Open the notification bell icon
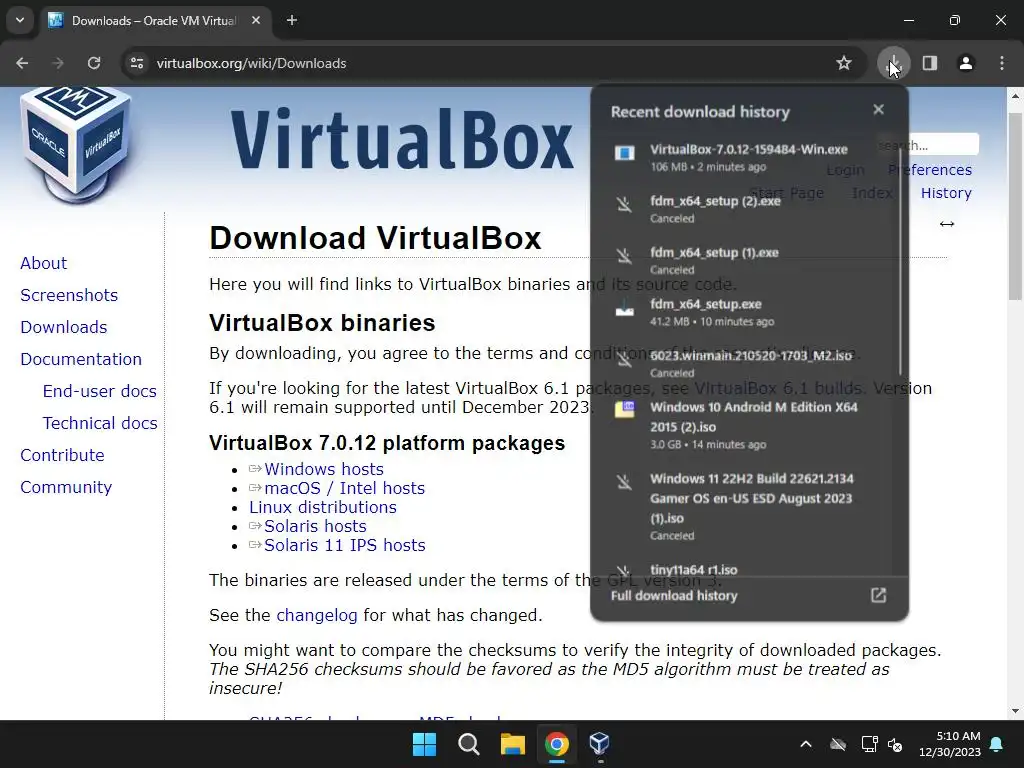The image size is (1024, 768). click(997, 744)
